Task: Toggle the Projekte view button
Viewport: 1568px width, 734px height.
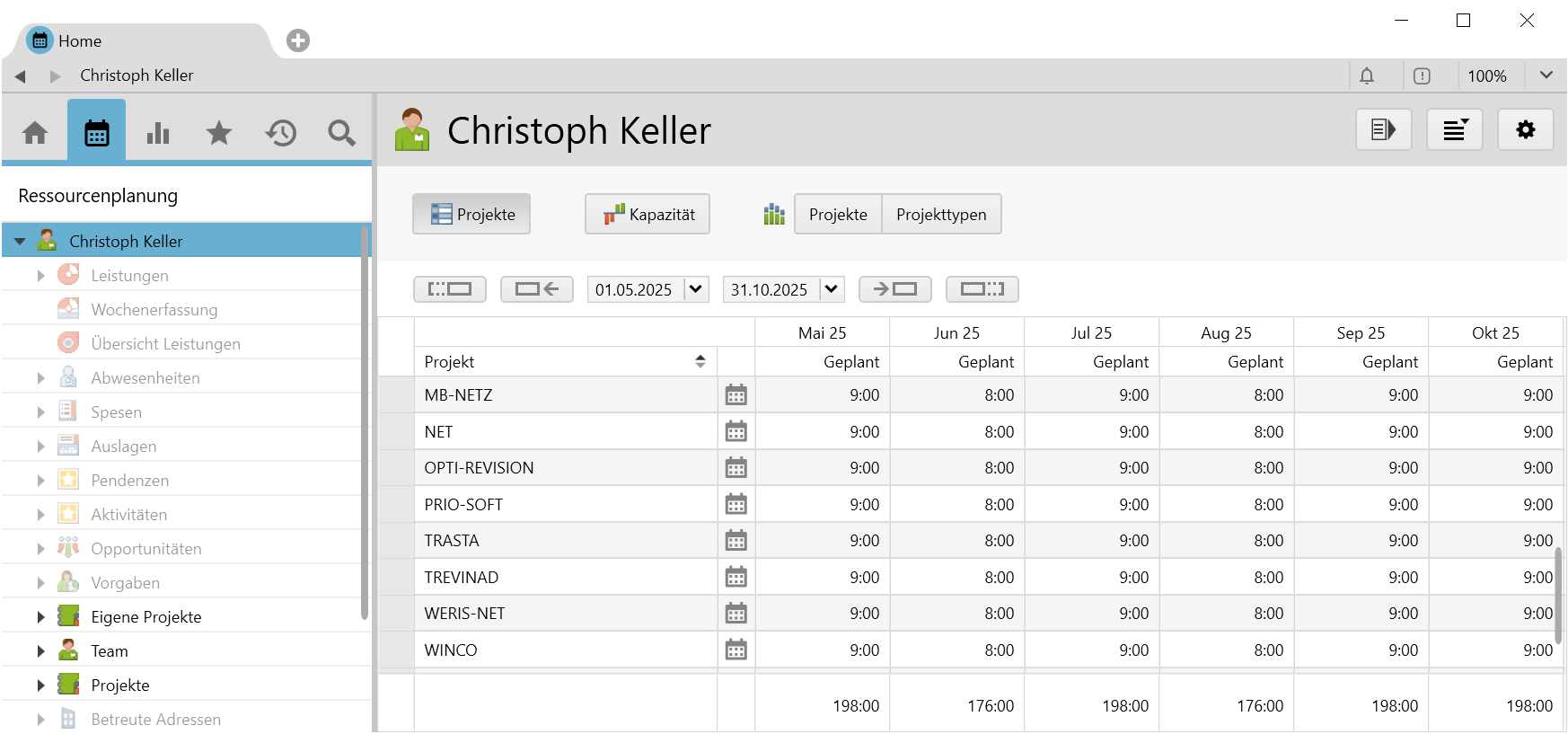Action: (x=471, y=215)
